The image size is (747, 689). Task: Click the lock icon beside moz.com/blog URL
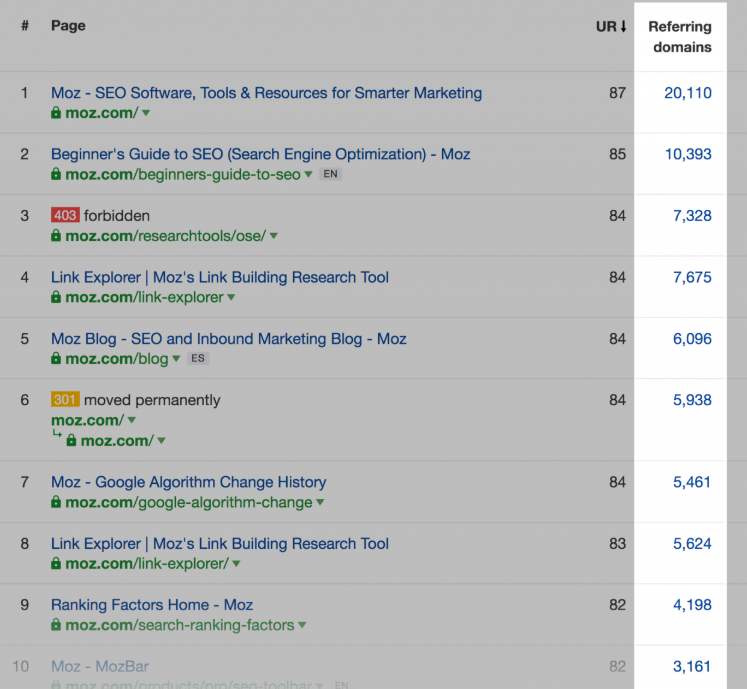coord(56,358)
